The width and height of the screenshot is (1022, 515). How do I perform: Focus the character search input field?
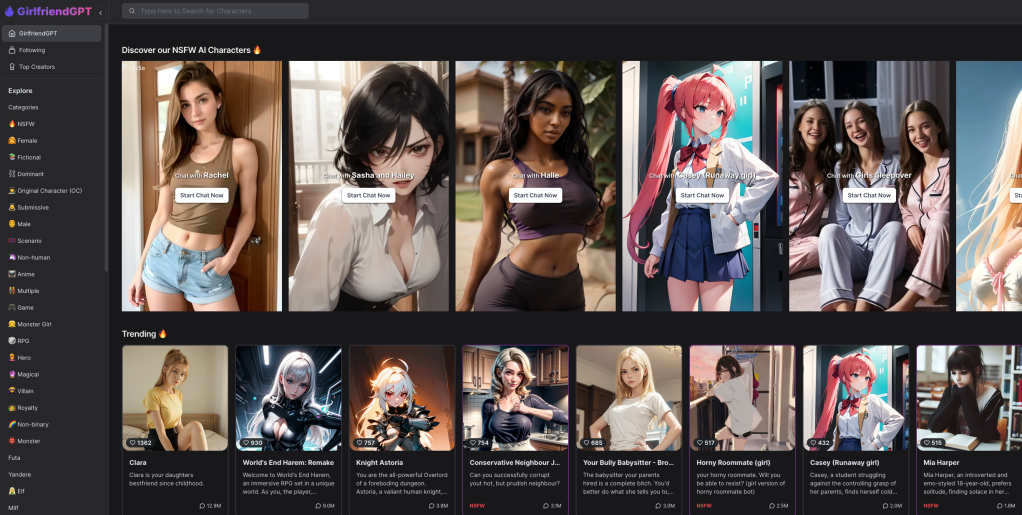[x=220, y=11]
